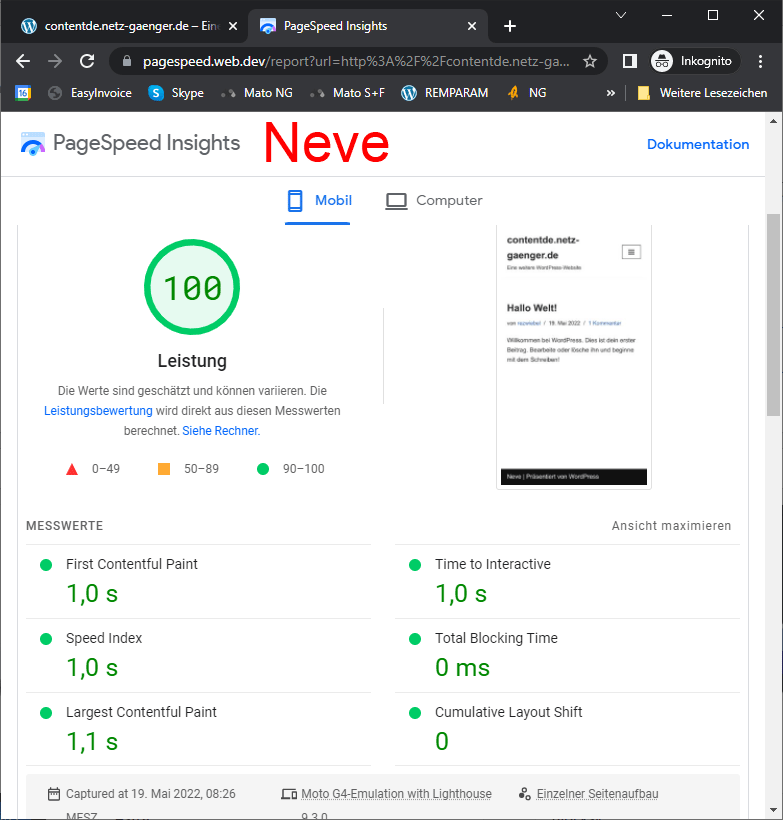
Task: Close the contentde.netz-gaenger.de tab
Action: (x=233, y=26)
